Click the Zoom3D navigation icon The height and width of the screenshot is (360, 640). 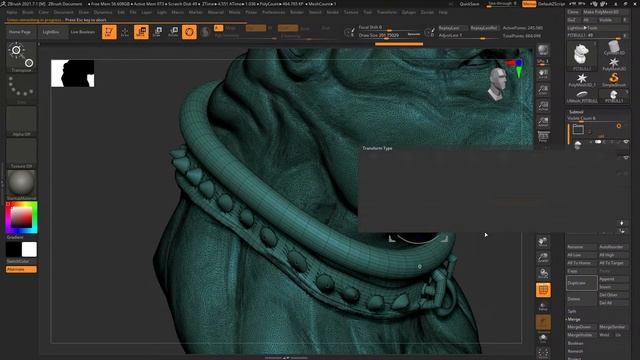coord(543,258)
